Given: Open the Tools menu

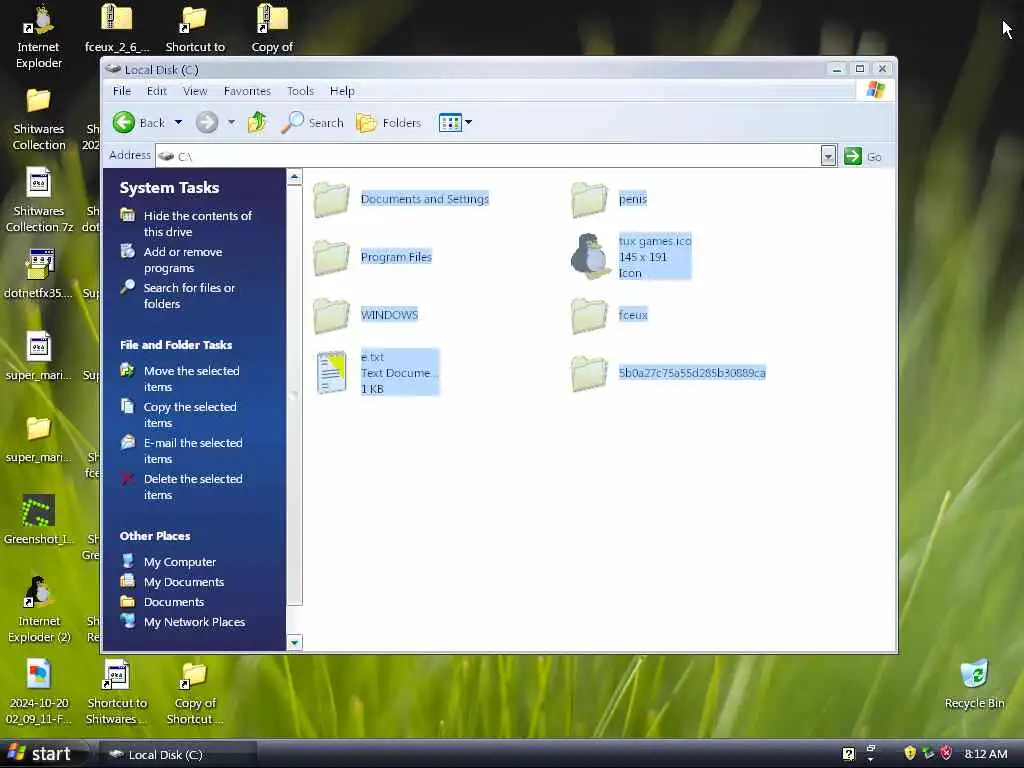Looking at the screenshot, I should pyautogui.click(x=300, y=91).
